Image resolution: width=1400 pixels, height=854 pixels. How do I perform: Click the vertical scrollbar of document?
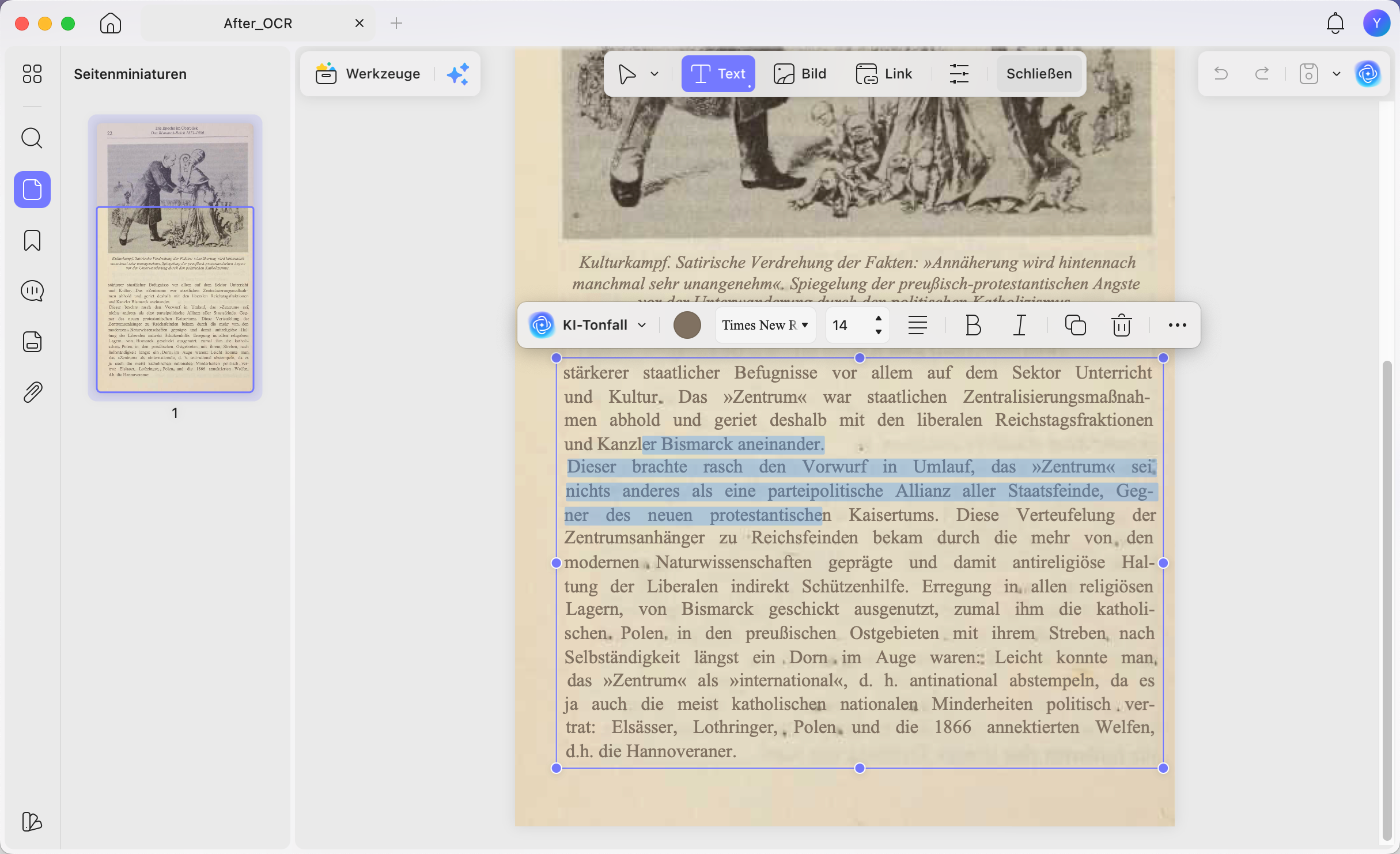click(x=1387, y=599)
